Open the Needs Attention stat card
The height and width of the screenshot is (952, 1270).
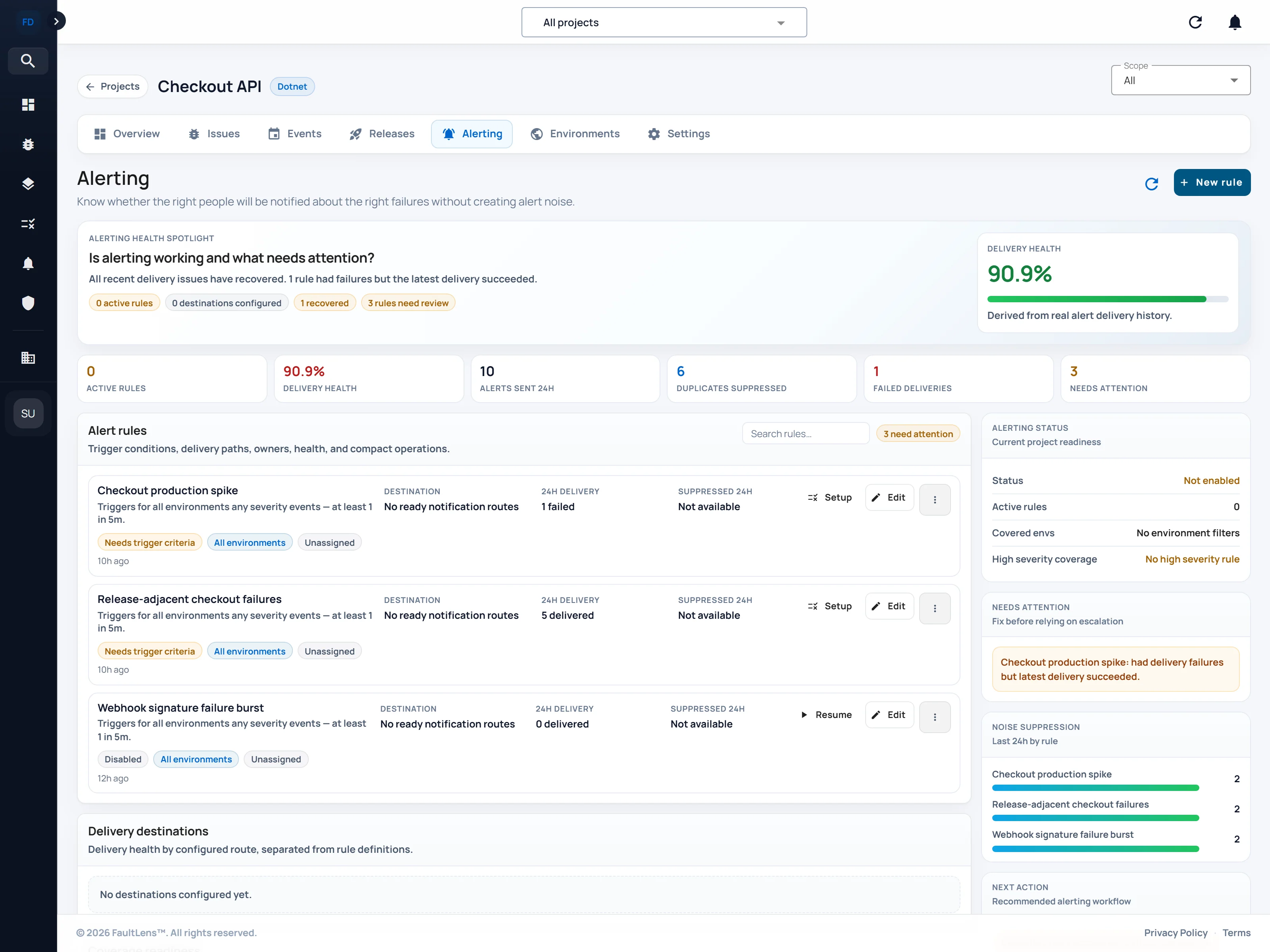pyautogui.click(x=1155, y=379)
